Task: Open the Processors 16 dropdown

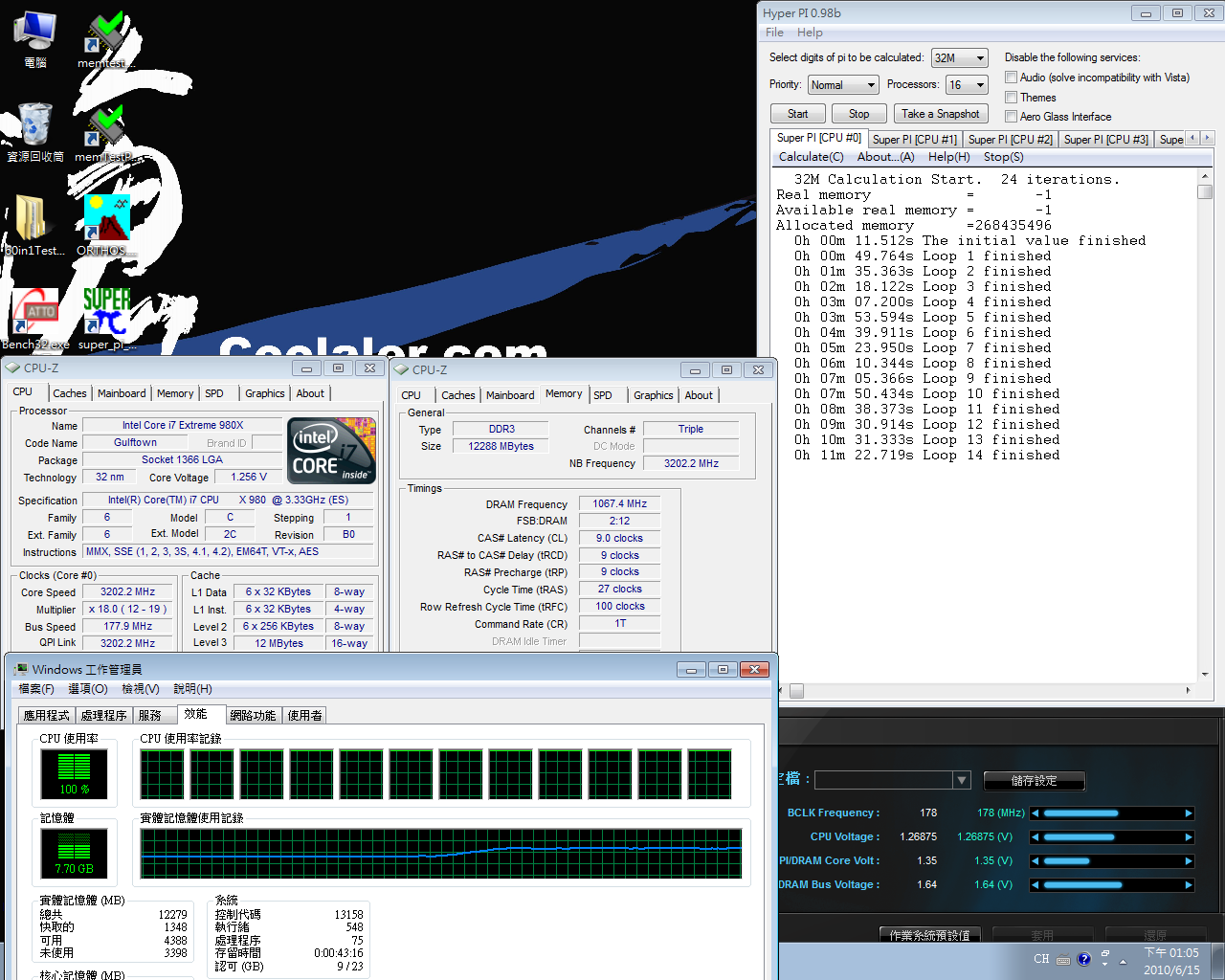Action: coord(966,85)
